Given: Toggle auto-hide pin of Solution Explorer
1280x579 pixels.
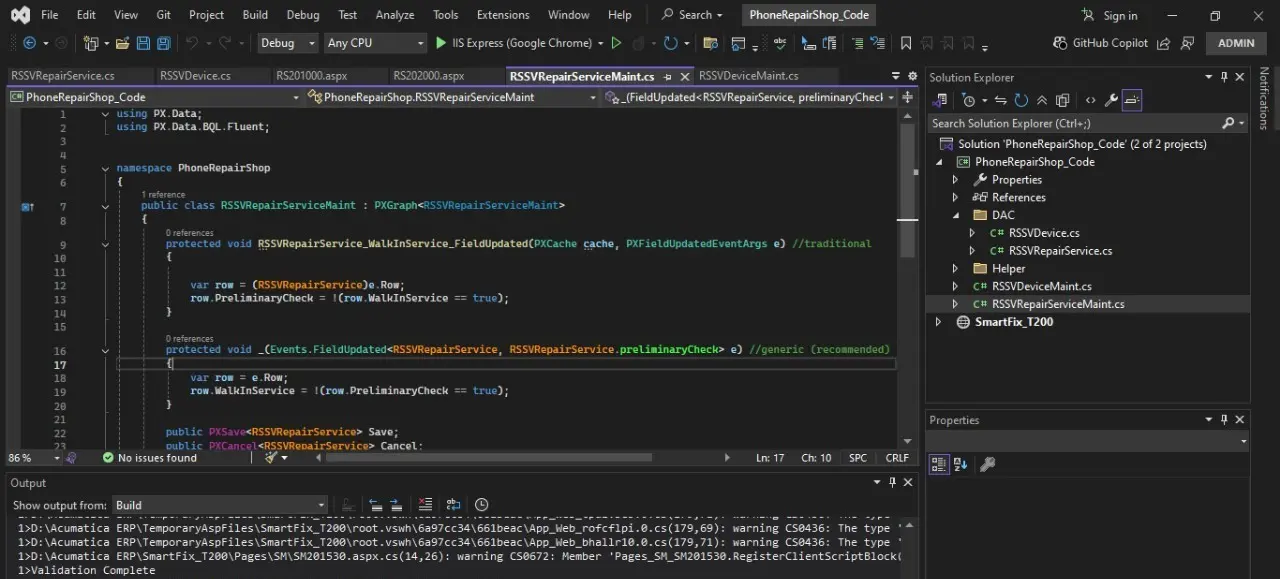Looking at the screenshot, I should tap(1224, 77).
